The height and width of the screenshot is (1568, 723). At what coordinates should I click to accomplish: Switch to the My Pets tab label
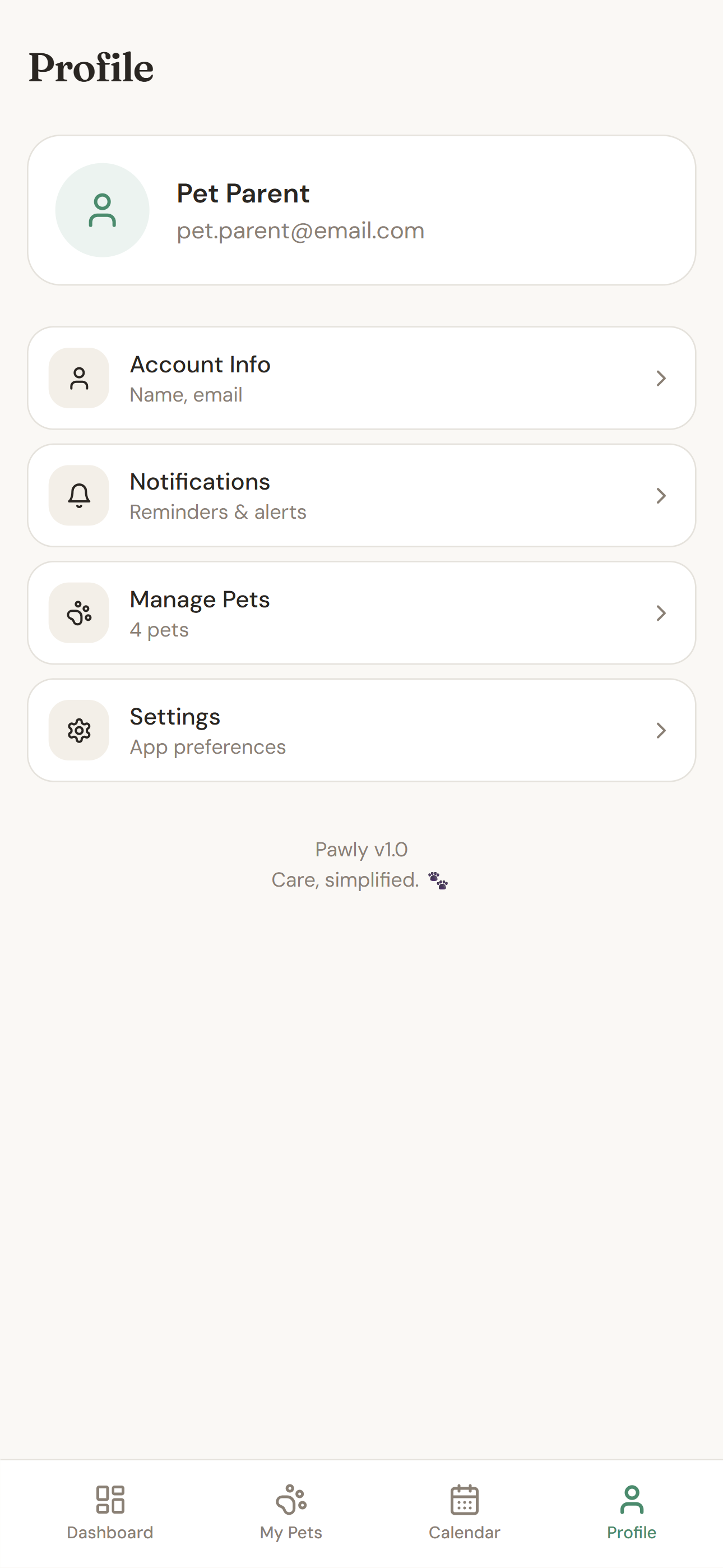pos(291,1533)
